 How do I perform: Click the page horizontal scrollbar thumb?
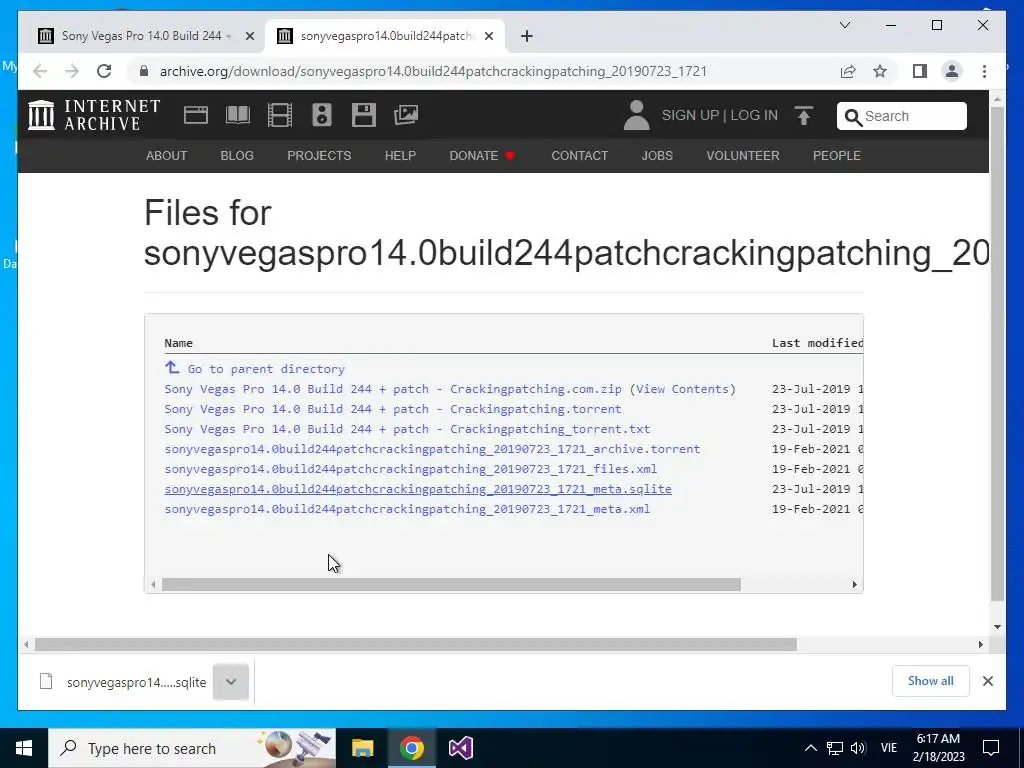tap(416, 645)
